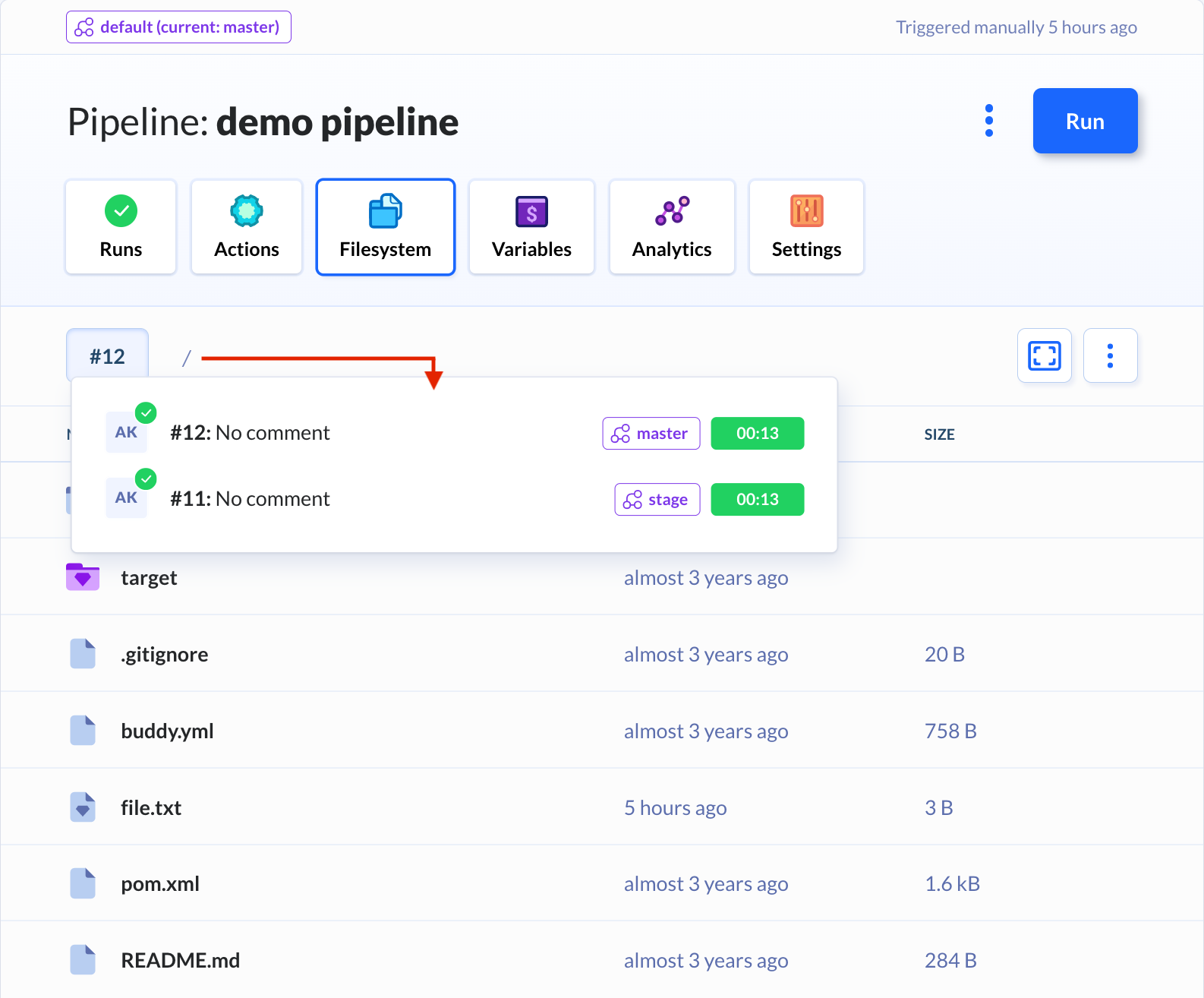Open the filesystem three-dot options menu
This screenshot has width=1204, height=998.
[1110, 355]
